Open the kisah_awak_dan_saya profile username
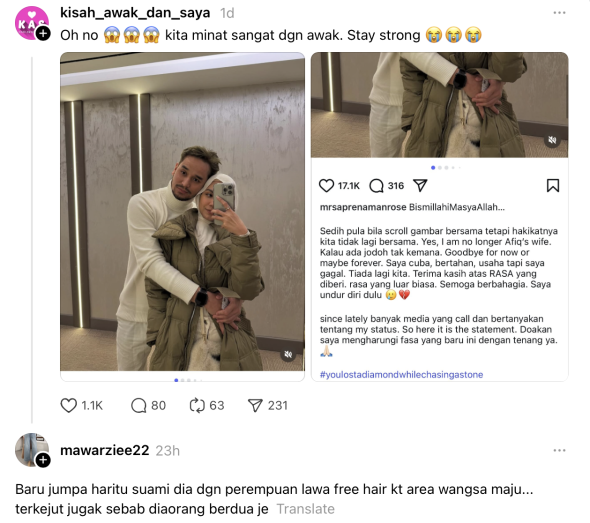 click(x=135, y=13)
